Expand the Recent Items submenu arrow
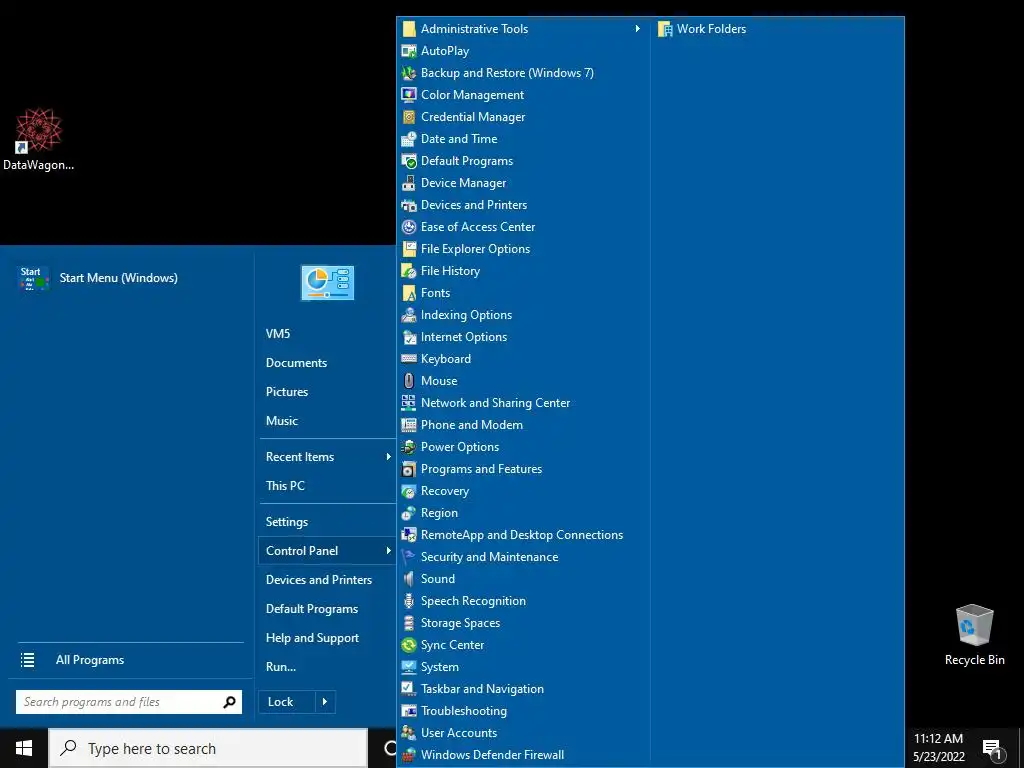Image resolution: width=1024 pixels, height=768 pixels. coord(389,456)
